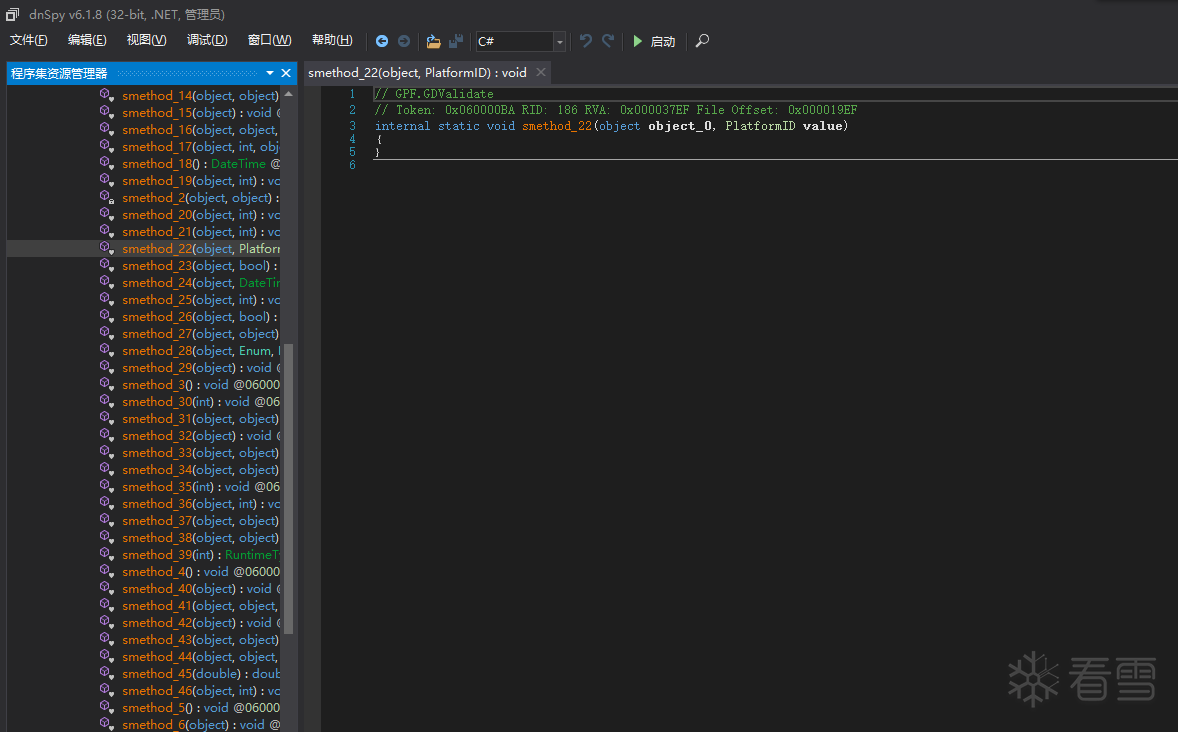Click the smethod_22 name in code editor

click(556, 126)
